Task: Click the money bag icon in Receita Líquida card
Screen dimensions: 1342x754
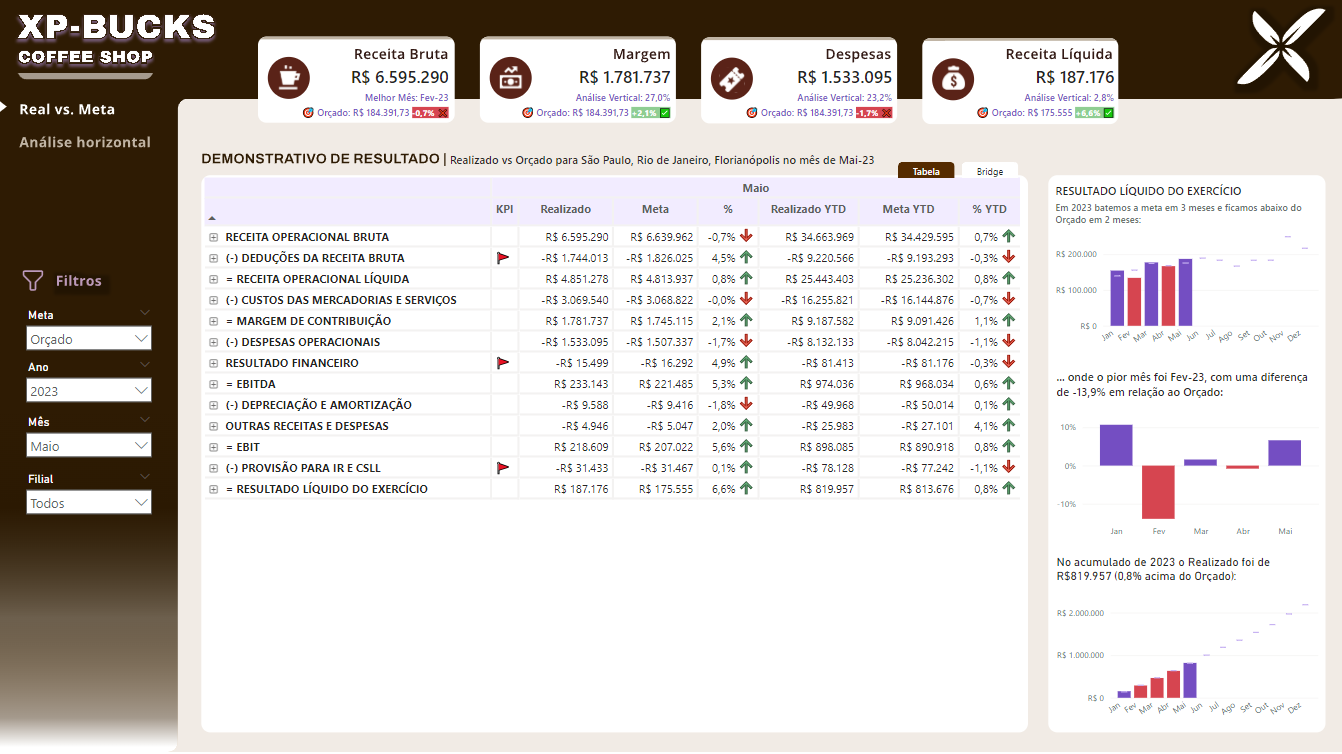Action: [953, 78]
